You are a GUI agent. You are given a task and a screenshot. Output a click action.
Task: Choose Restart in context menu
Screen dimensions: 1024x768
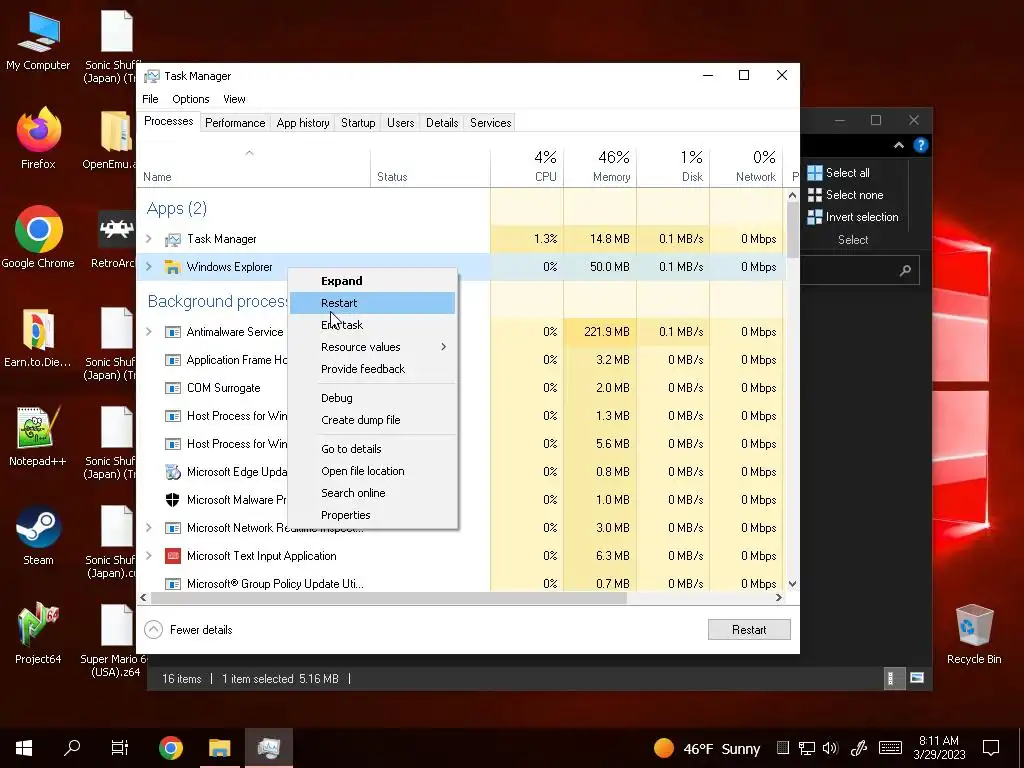(372, 303)
